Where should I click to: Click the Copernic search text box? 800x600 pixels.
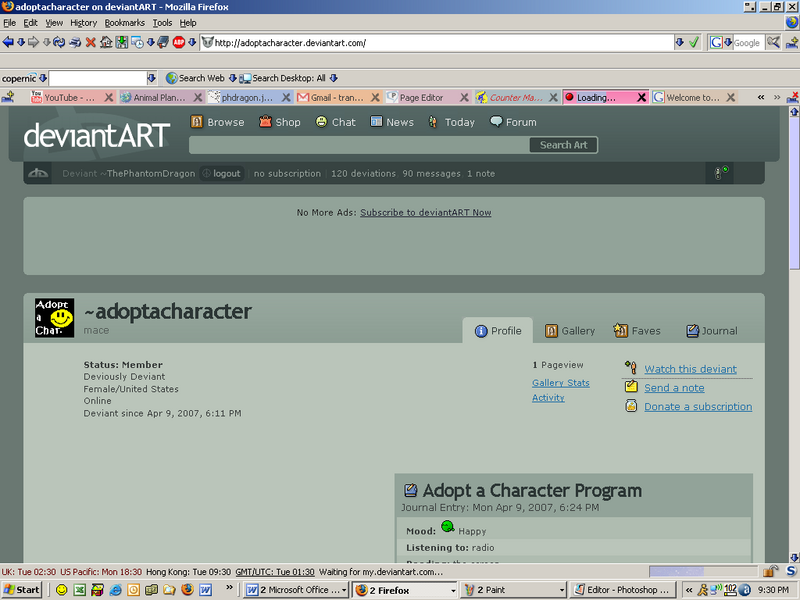point(97,78)
